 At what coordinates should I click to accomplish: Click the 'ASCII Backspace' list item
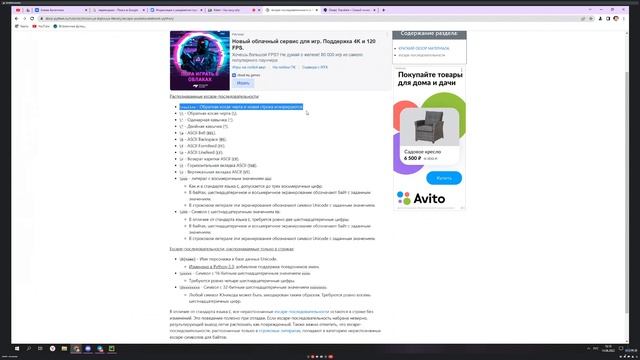(x=202, y=140)
